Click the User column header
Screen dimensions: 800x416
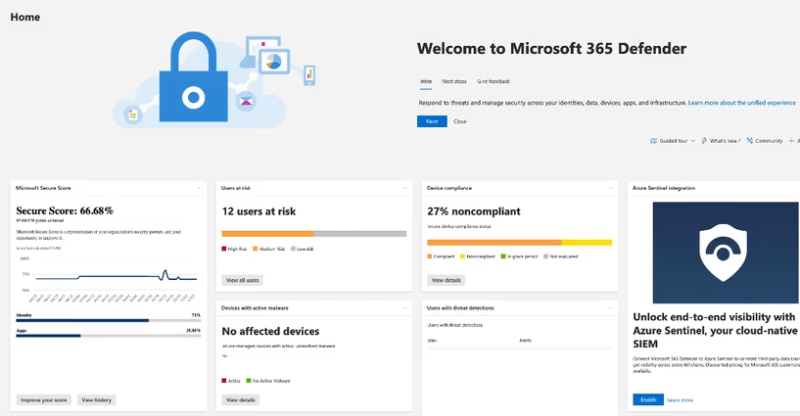(432, 340)
